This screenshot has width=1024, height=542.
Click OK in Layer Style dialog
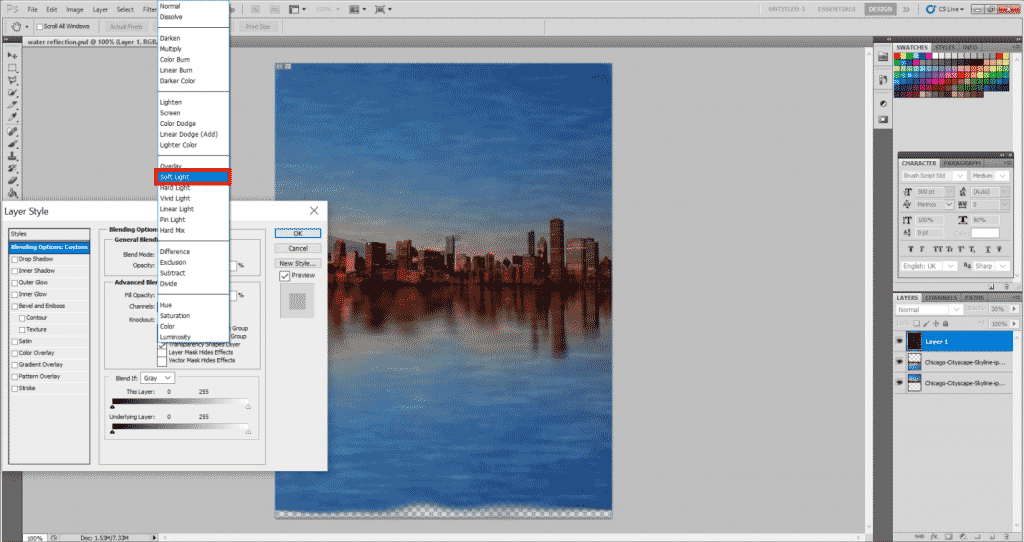tap(298, 234)
